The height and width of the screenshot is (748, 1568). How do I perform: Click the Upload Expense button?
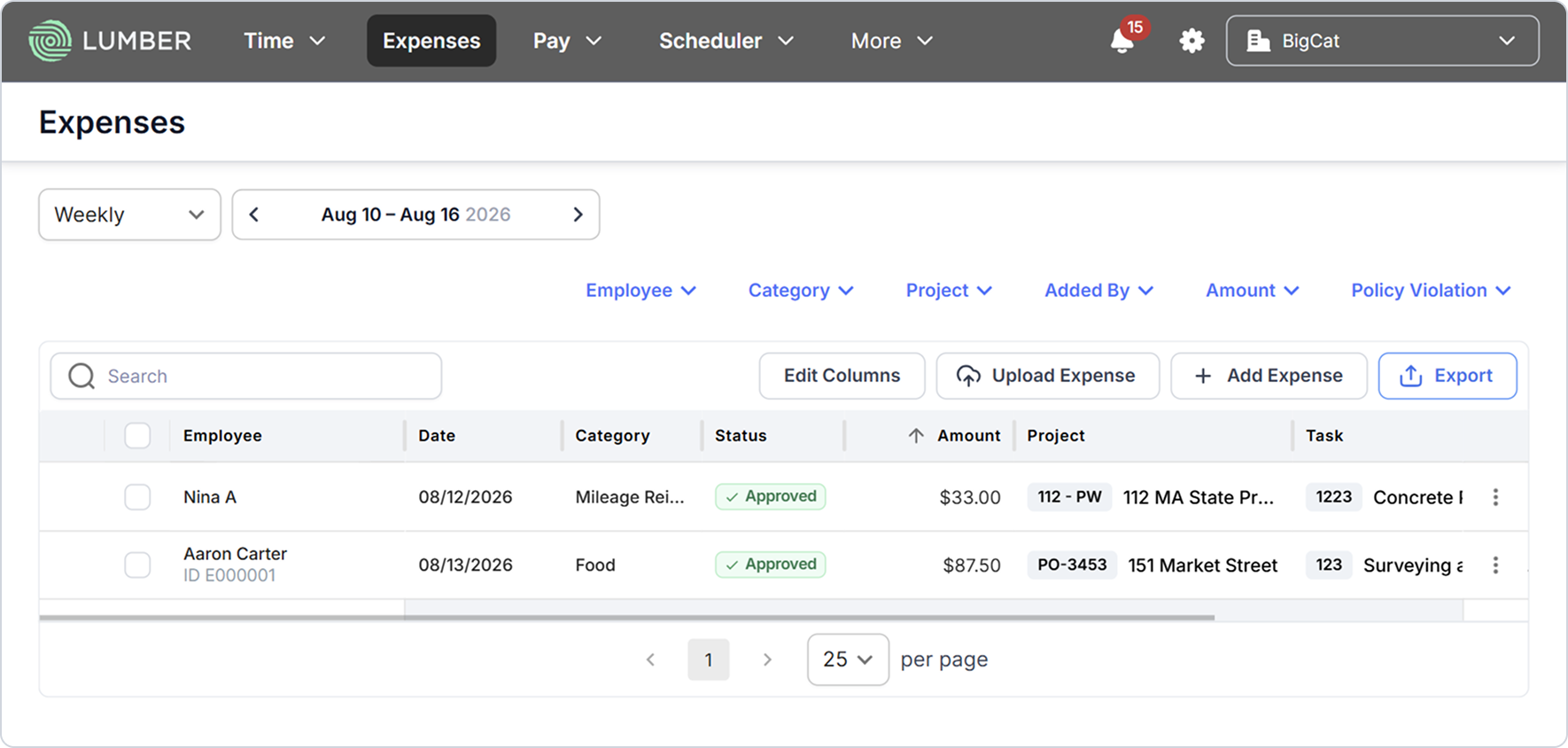point(1047,376)
